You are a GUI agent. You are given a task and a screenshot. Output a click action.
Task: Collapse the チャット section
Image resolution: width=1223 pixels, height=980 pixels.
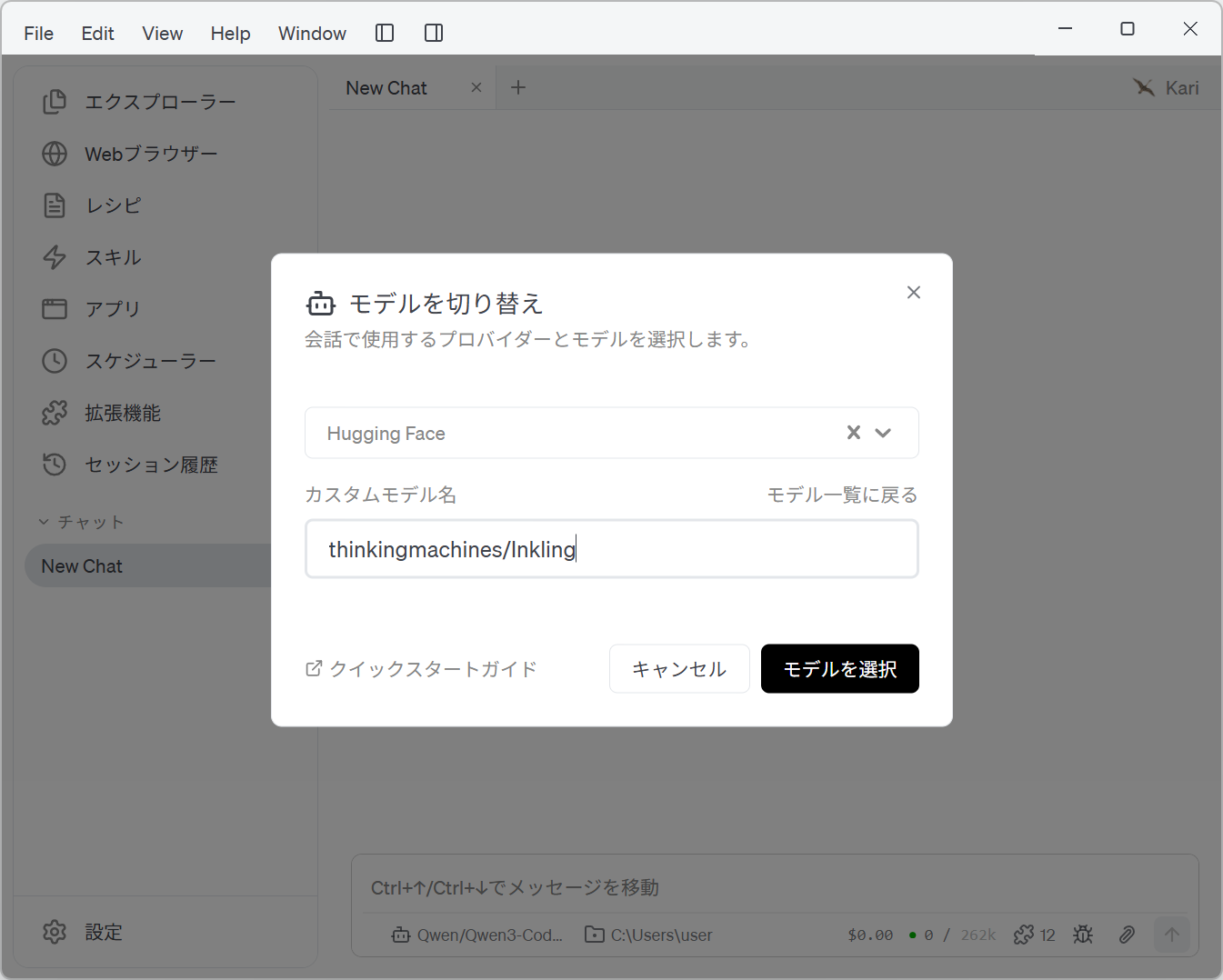click(81, 522)
